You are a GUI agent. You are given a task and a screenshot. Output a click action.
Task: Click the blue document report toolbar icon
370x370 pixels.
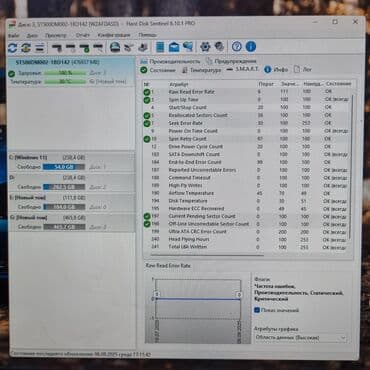160,47
